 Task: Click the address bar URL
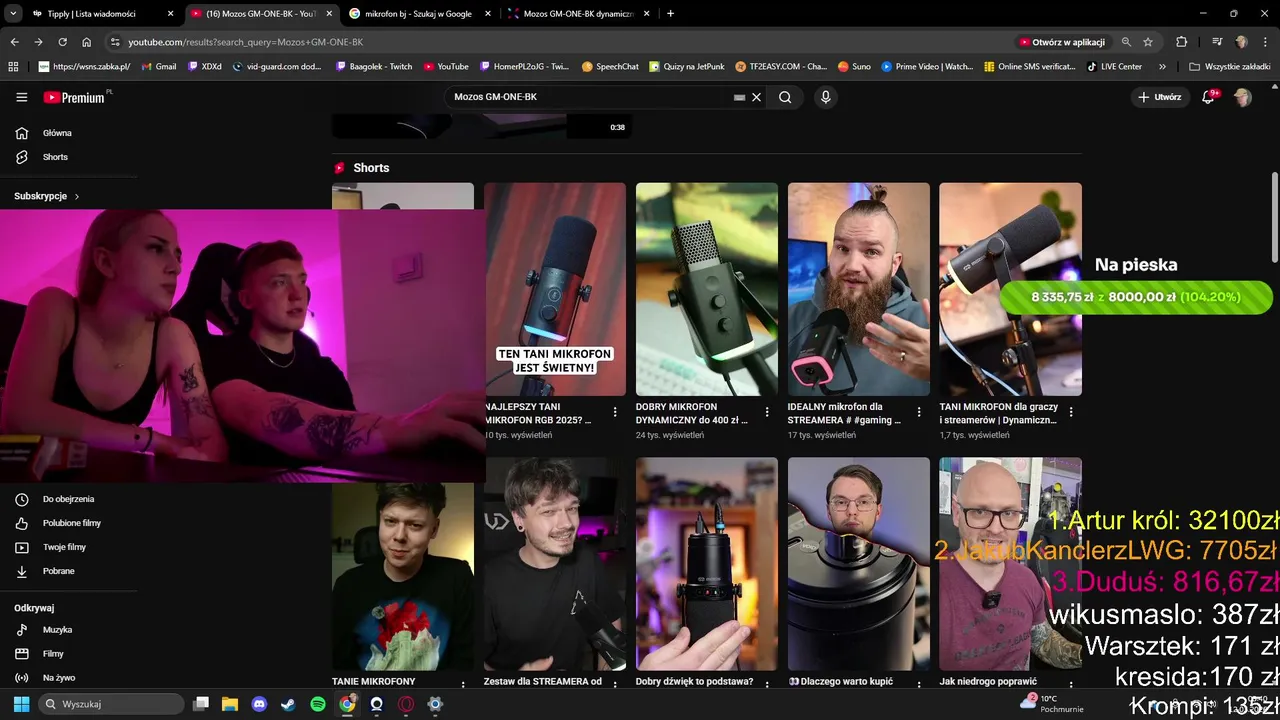click(x=246, y=42)
